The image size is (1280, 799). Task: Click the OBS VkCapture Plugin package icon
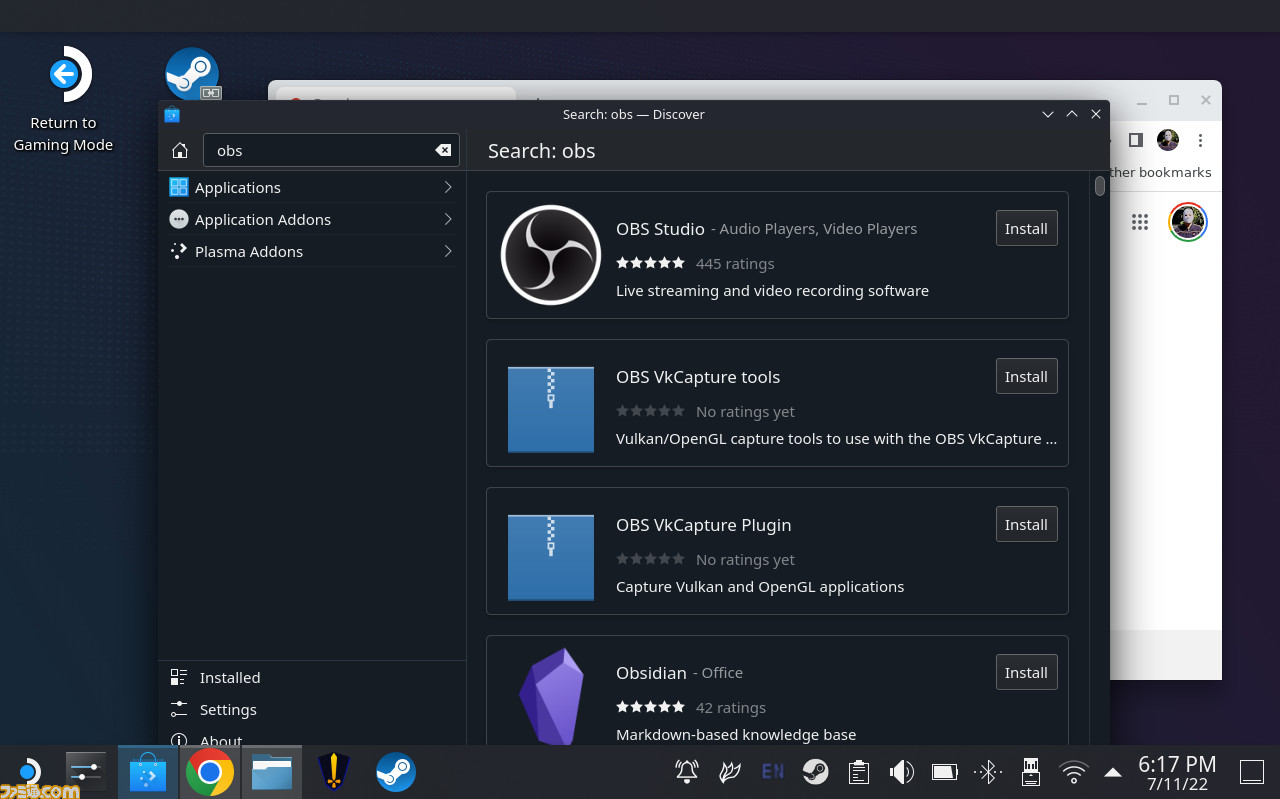551,557
